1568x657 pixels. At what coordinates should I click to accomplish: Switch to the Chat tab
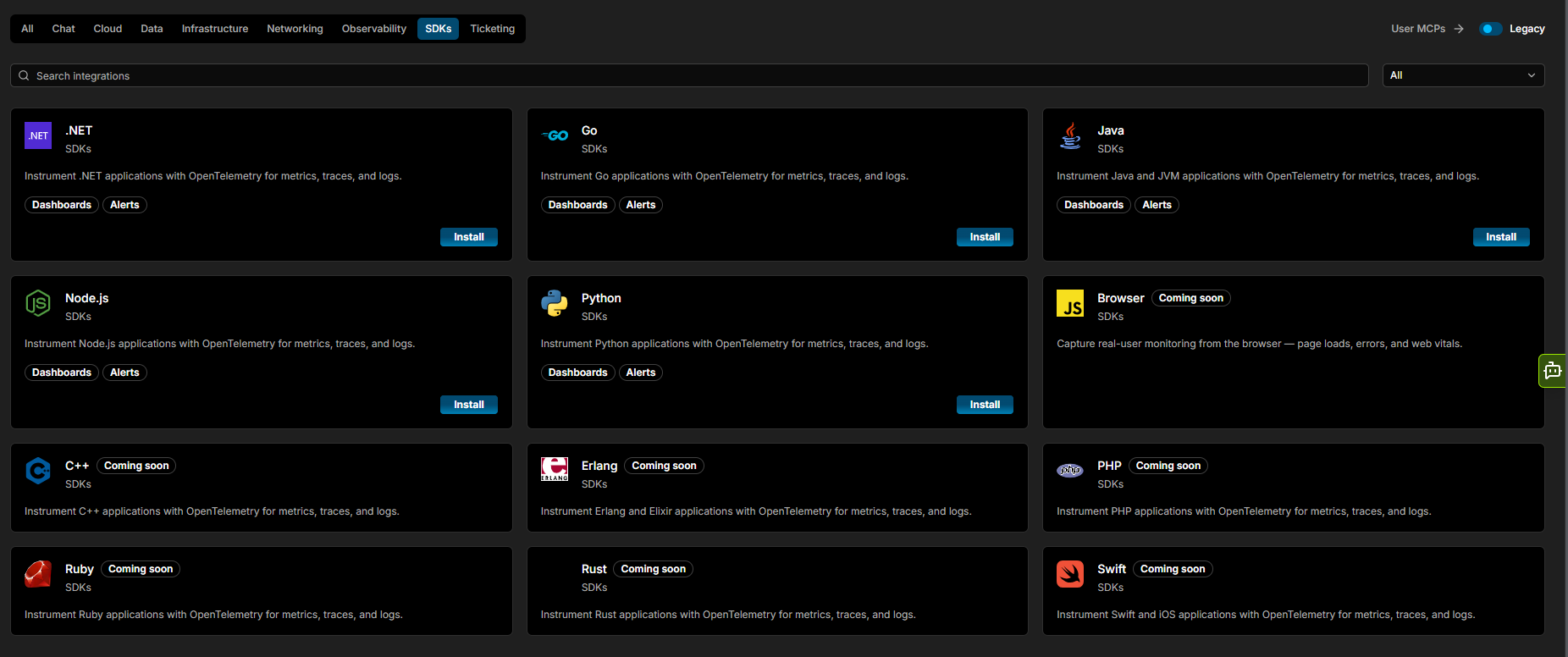click(63, 29)
